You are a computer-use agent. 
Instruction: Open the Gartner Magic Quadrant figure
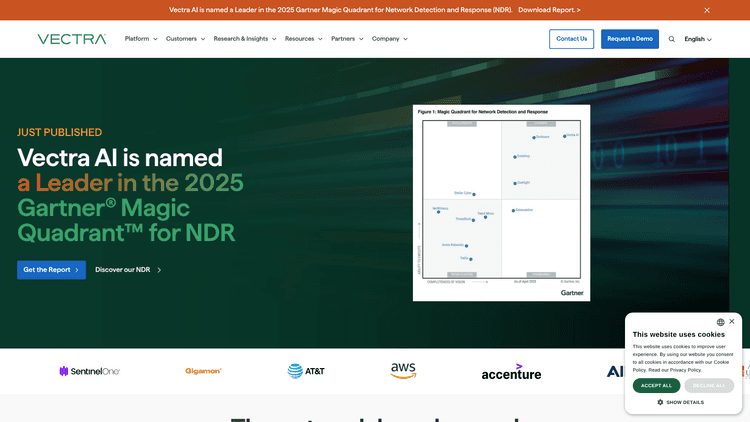coord(501,203)
